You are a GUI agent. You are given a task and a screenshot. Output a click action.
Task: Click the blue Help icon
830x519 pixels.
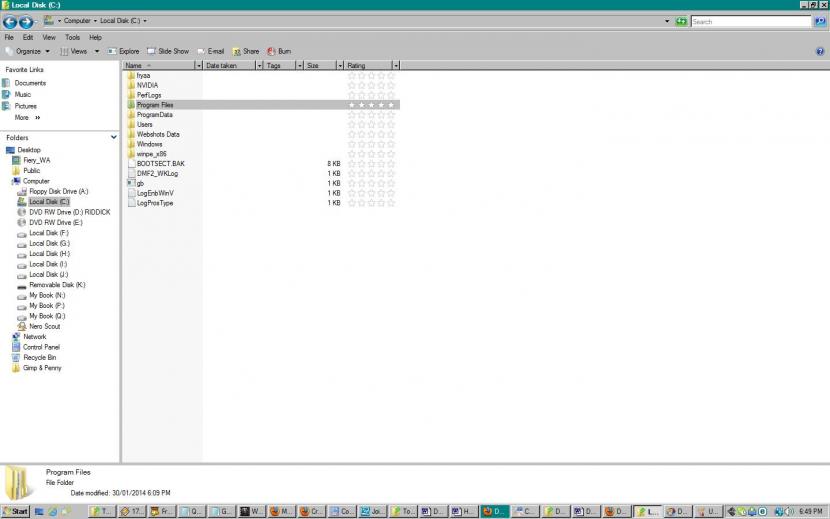coord(820,51)
